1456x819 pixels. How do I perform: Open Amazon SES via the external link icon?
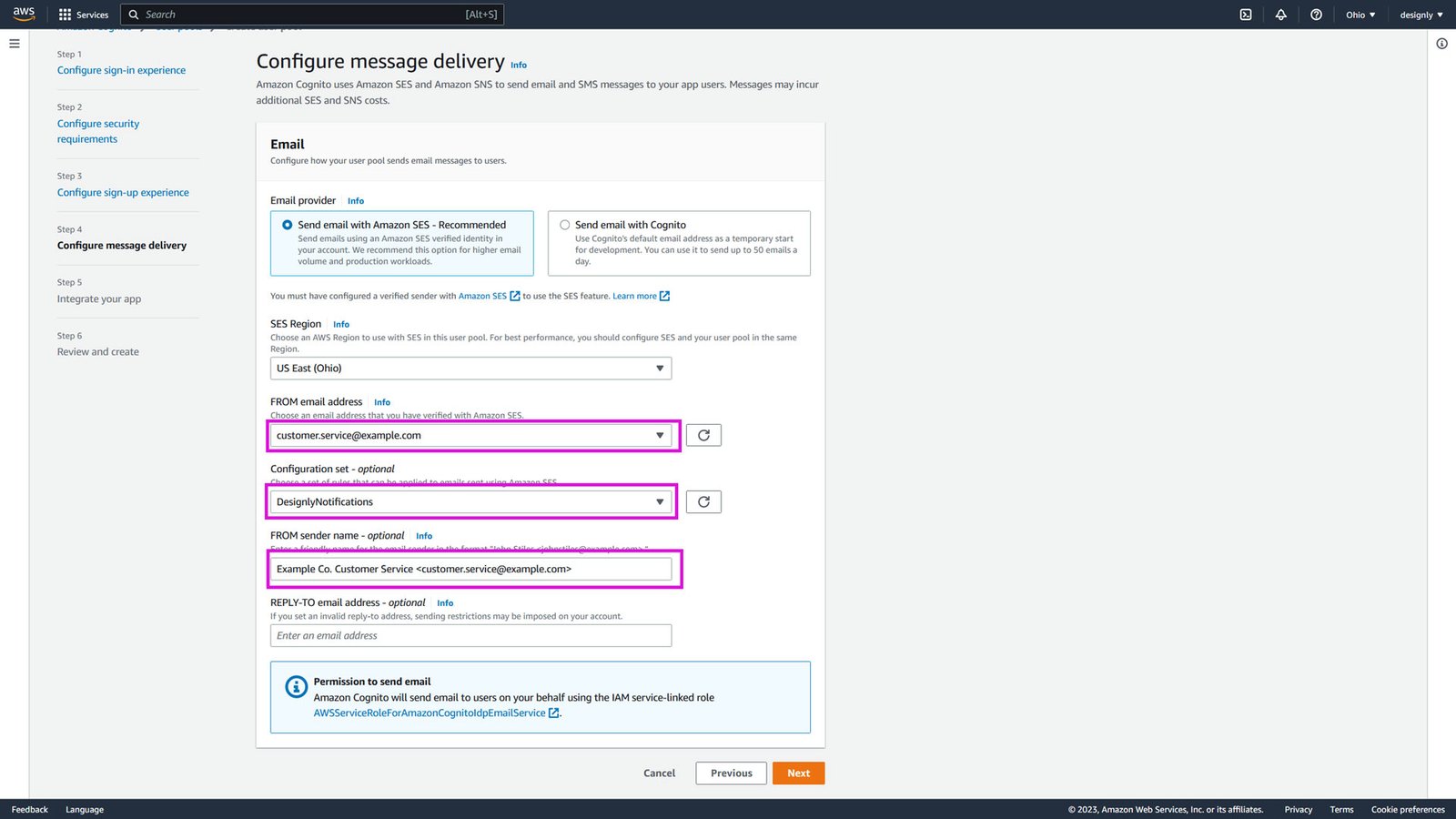515,296
